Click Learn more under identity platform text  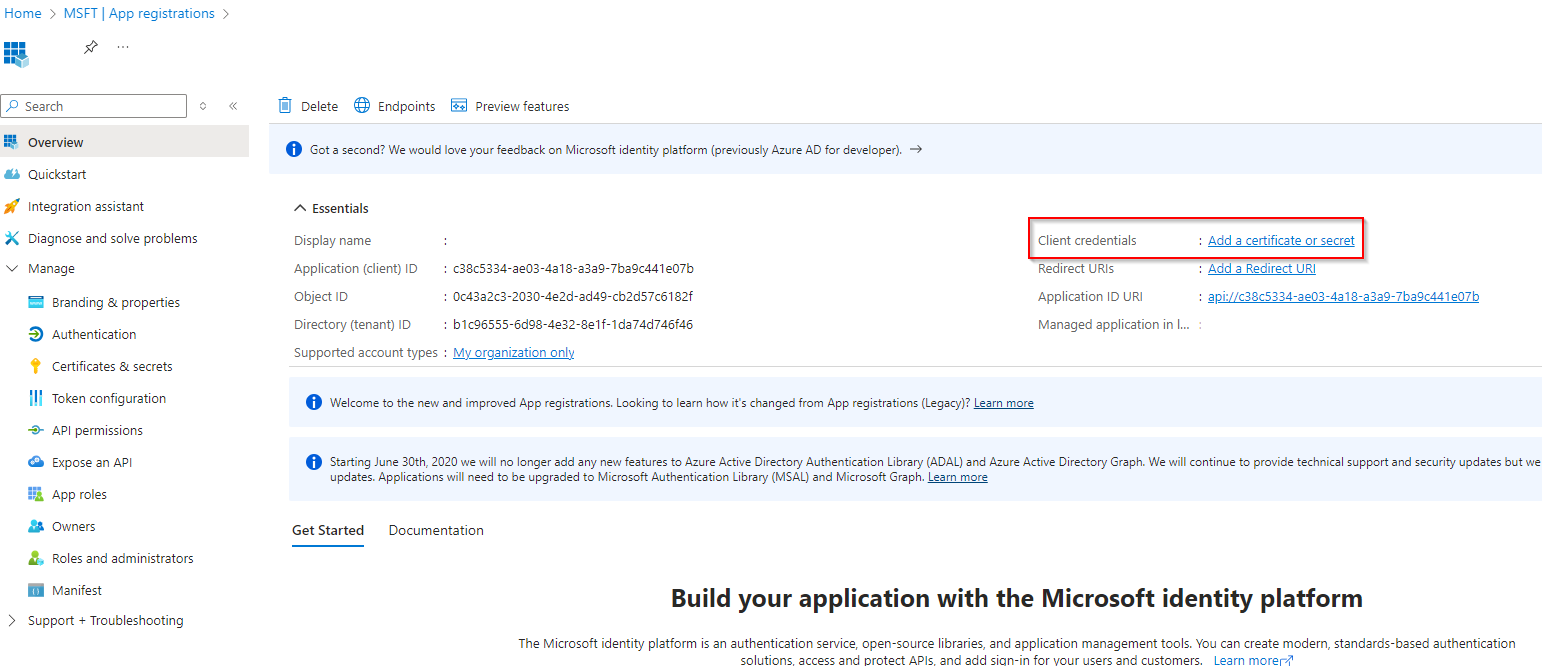tap(1254, 660)
